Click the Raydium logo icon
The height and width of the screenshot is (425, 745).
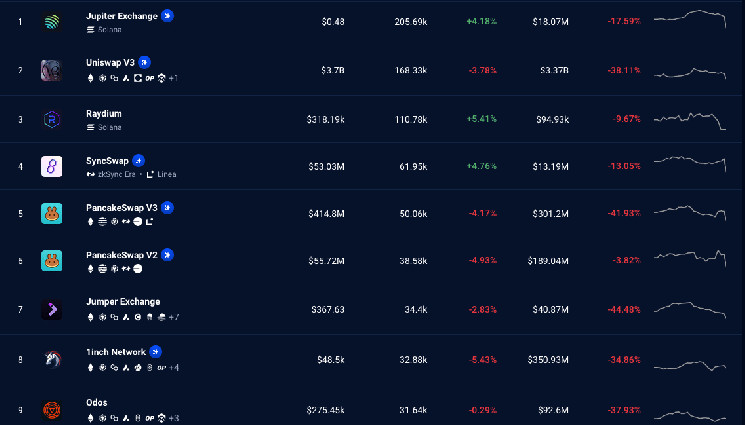point(52,119)
